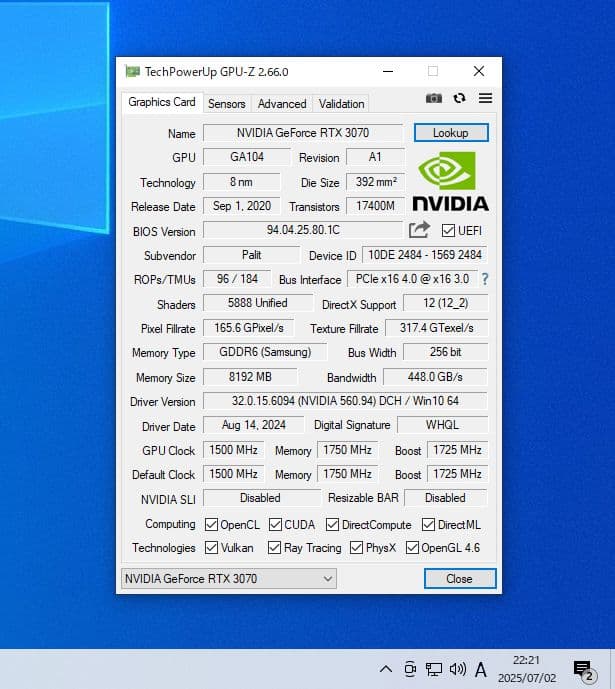Click the Lookup button
Screen dimensions: 615x689
451,133
